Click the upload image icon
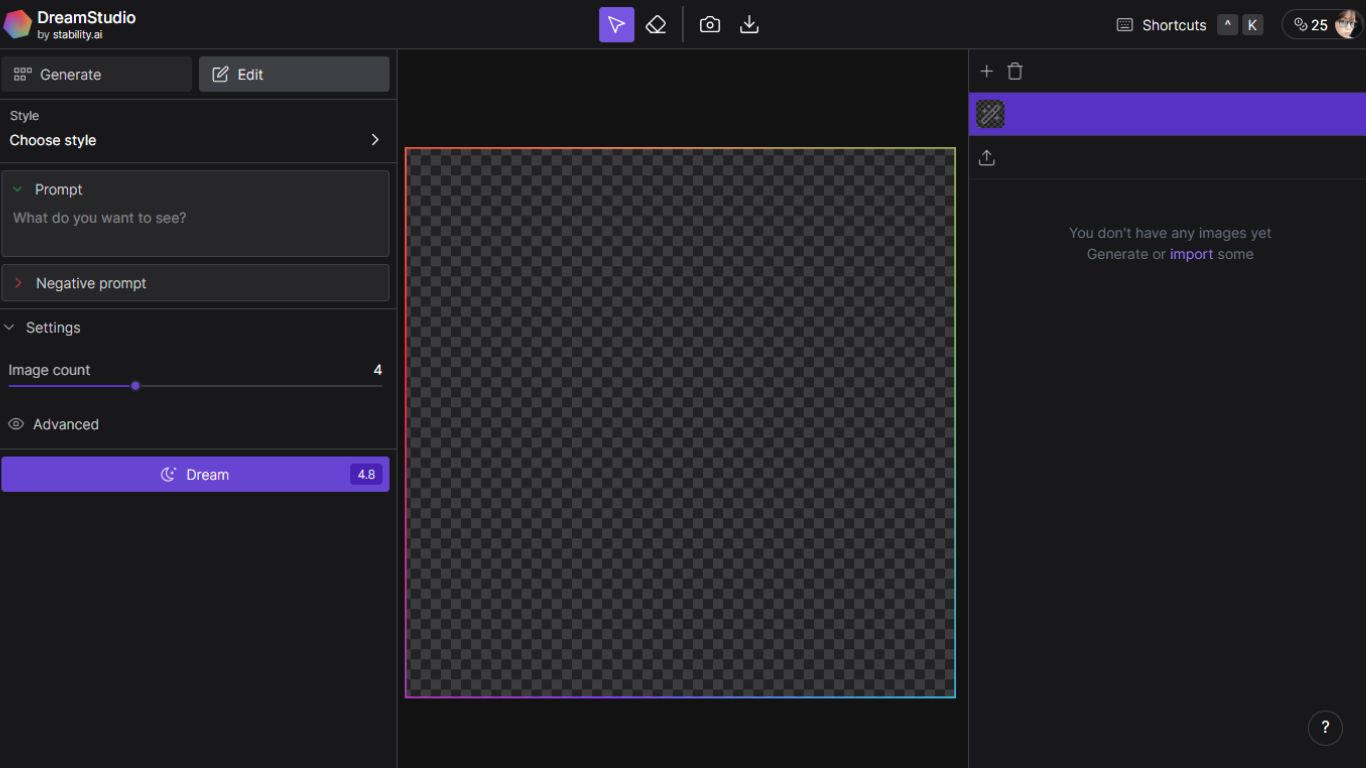This screenshot has width=1366, height=768. [987, 158]
